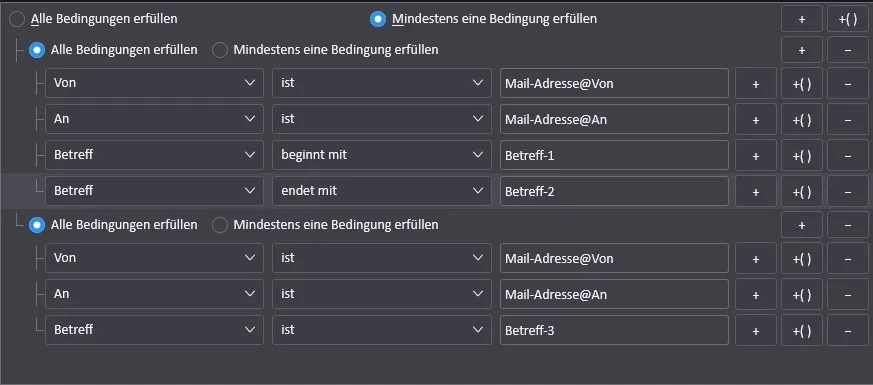The image size is (873, 385).
Task: Add a nested group after the Betreff-3 row
Action: [802, 330]
